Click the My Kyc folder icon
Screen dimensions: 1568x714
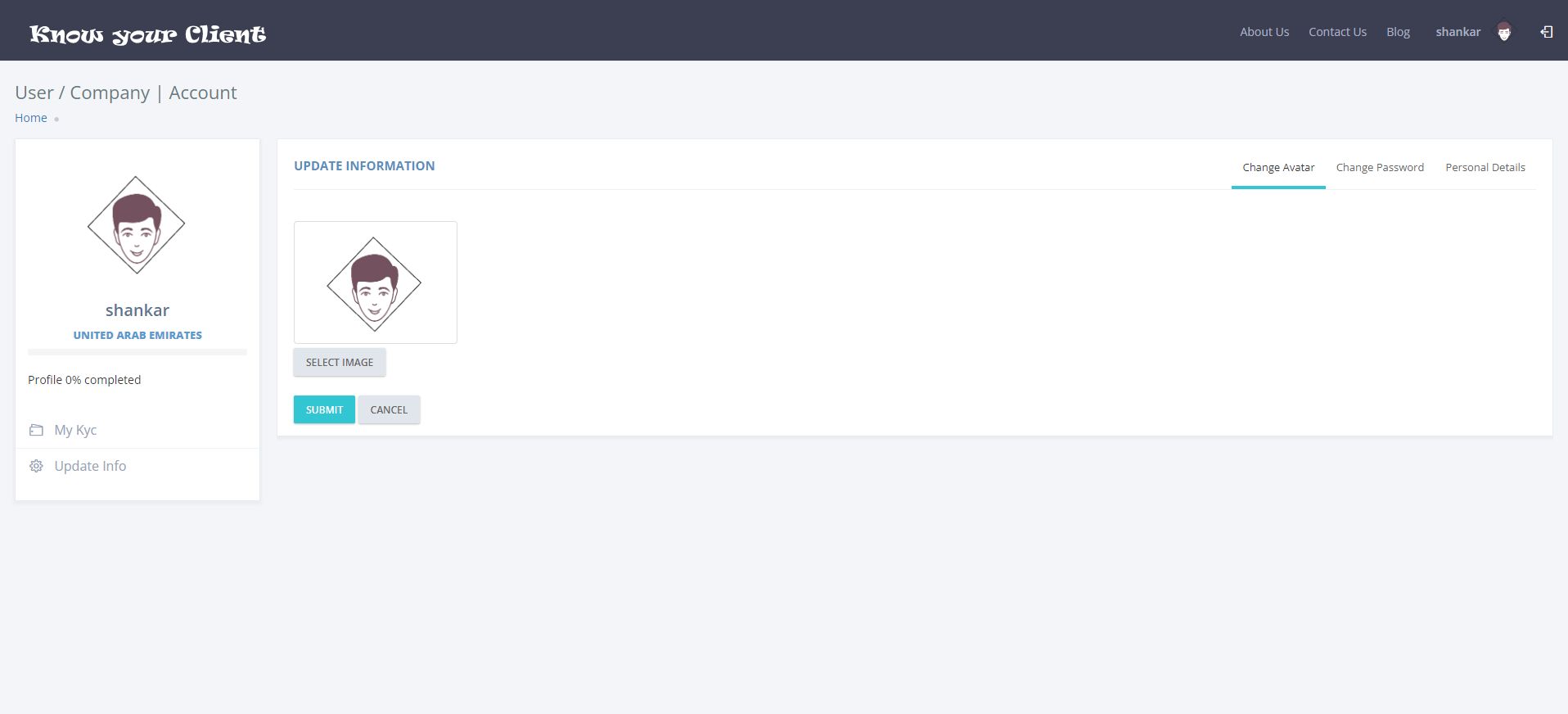pos(36,430)
